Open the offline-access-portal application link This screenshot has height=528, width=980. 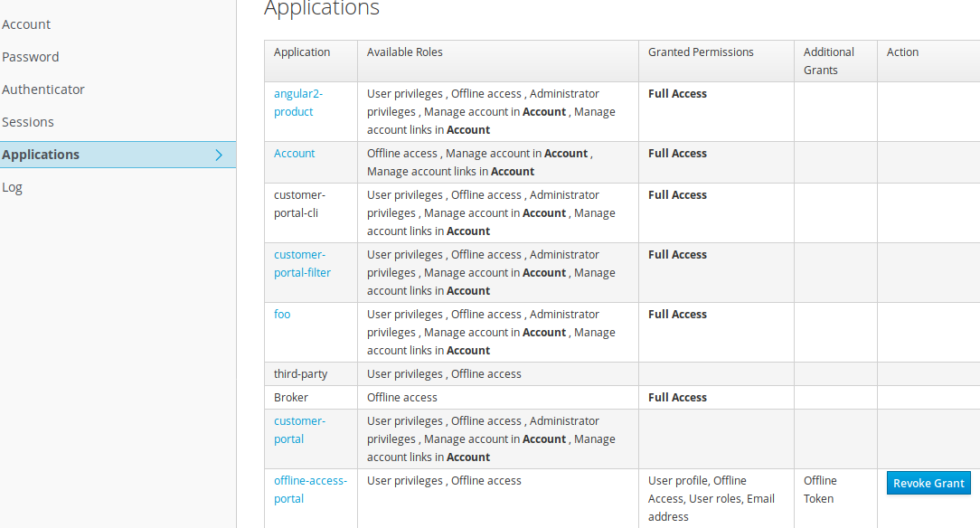point(310,490)
